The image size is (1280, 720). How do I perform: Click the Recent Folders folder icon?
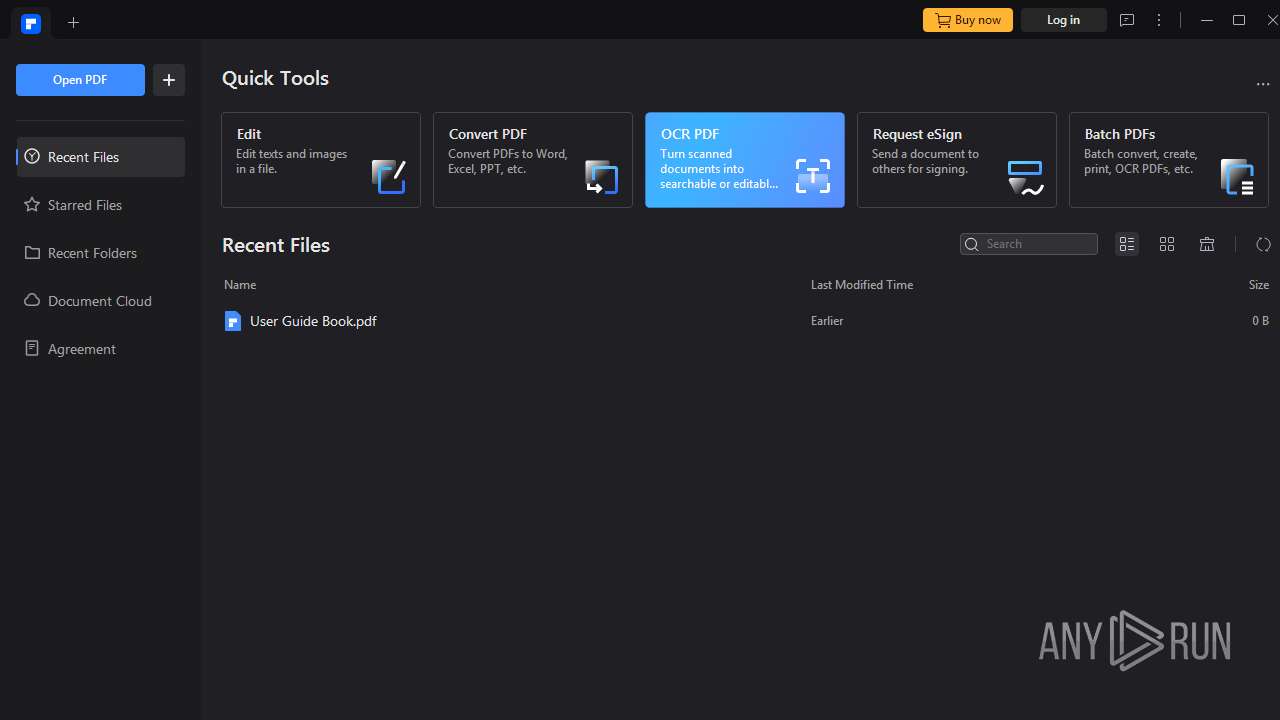pyautogui.click(x=32, y=253)
